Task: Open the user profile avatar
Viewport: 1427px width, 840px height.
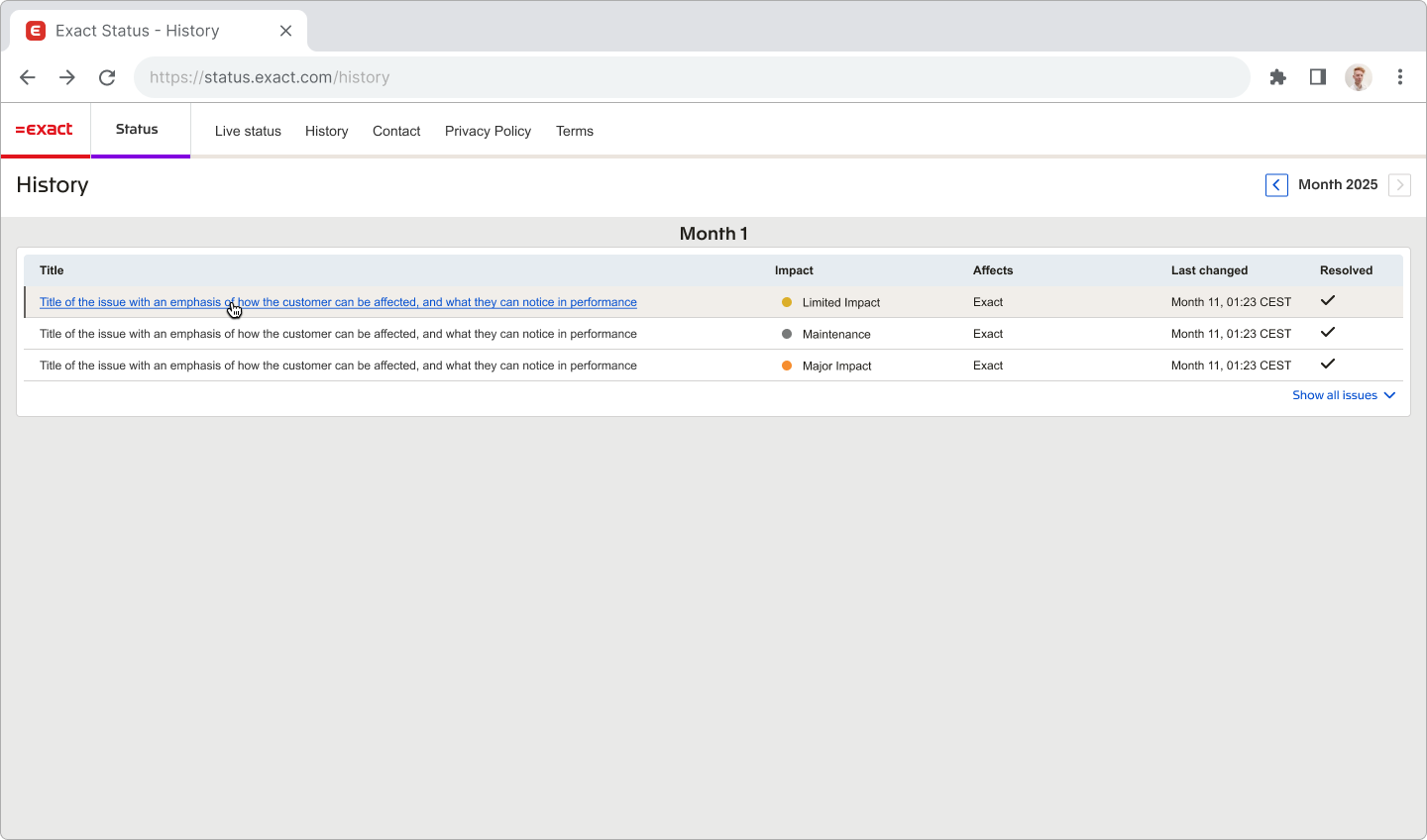Action: click(1358, 77)
